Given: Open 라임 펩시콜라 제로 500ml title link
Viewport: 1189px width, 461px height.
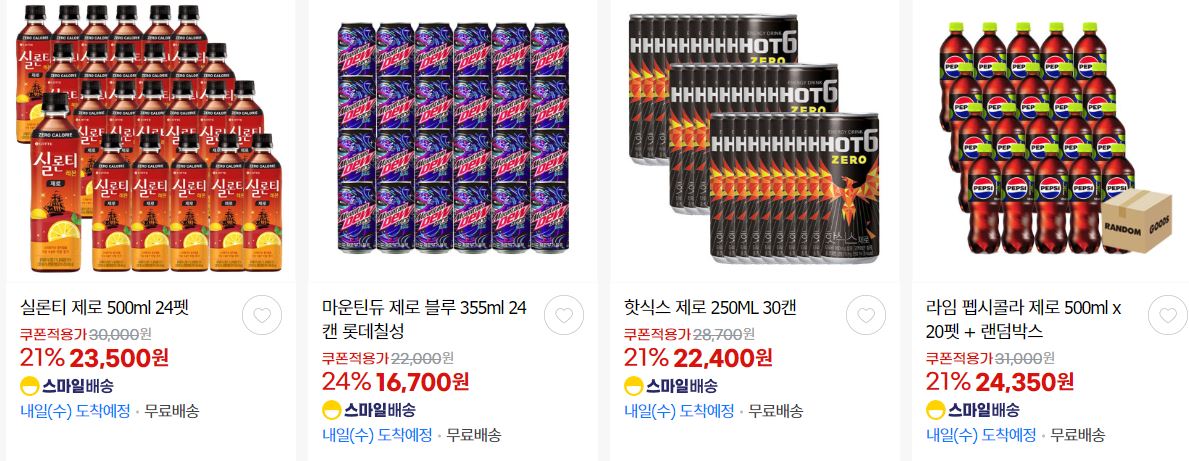Looking at the screenshot, I should 1024,320.
